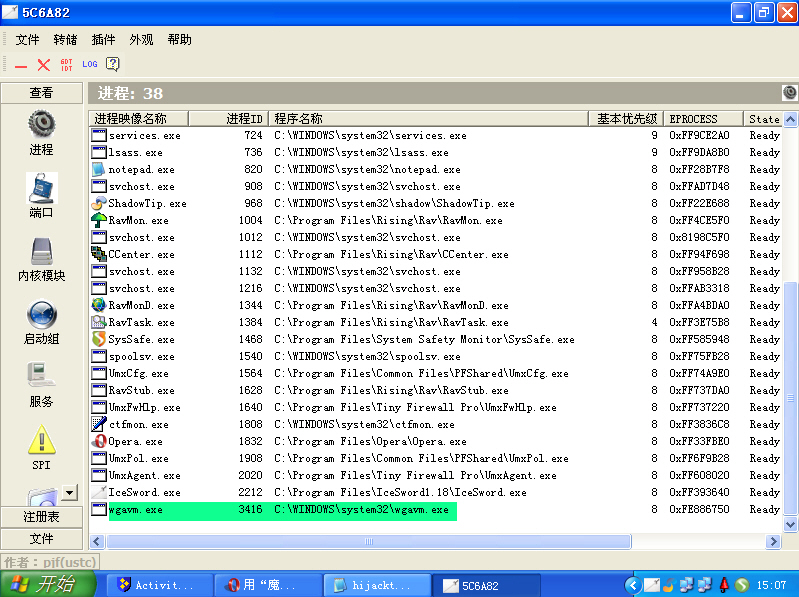Click the RavMonD.exe globe icon
The width and height of the screenshot is (799, 597).
[x=98, y=305]
